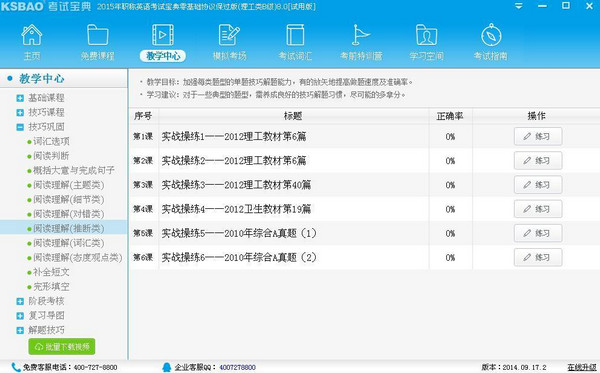The width and height of the screenshot is (600, 373).
Task: Expand the 解题技巧 tree node
Action: 20,331
